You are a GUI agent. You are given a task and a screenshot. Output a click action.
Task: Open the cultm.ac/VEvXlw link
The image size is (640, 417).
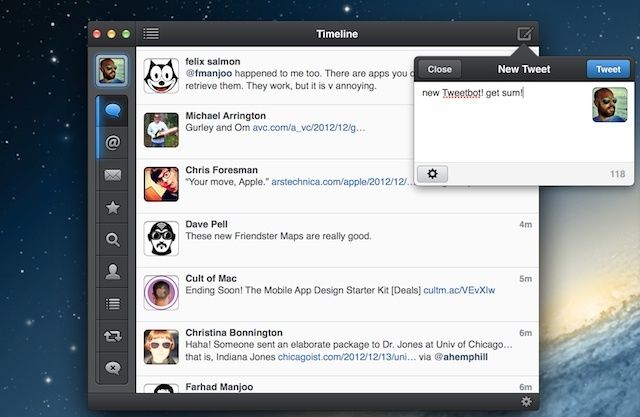point(459,290)
